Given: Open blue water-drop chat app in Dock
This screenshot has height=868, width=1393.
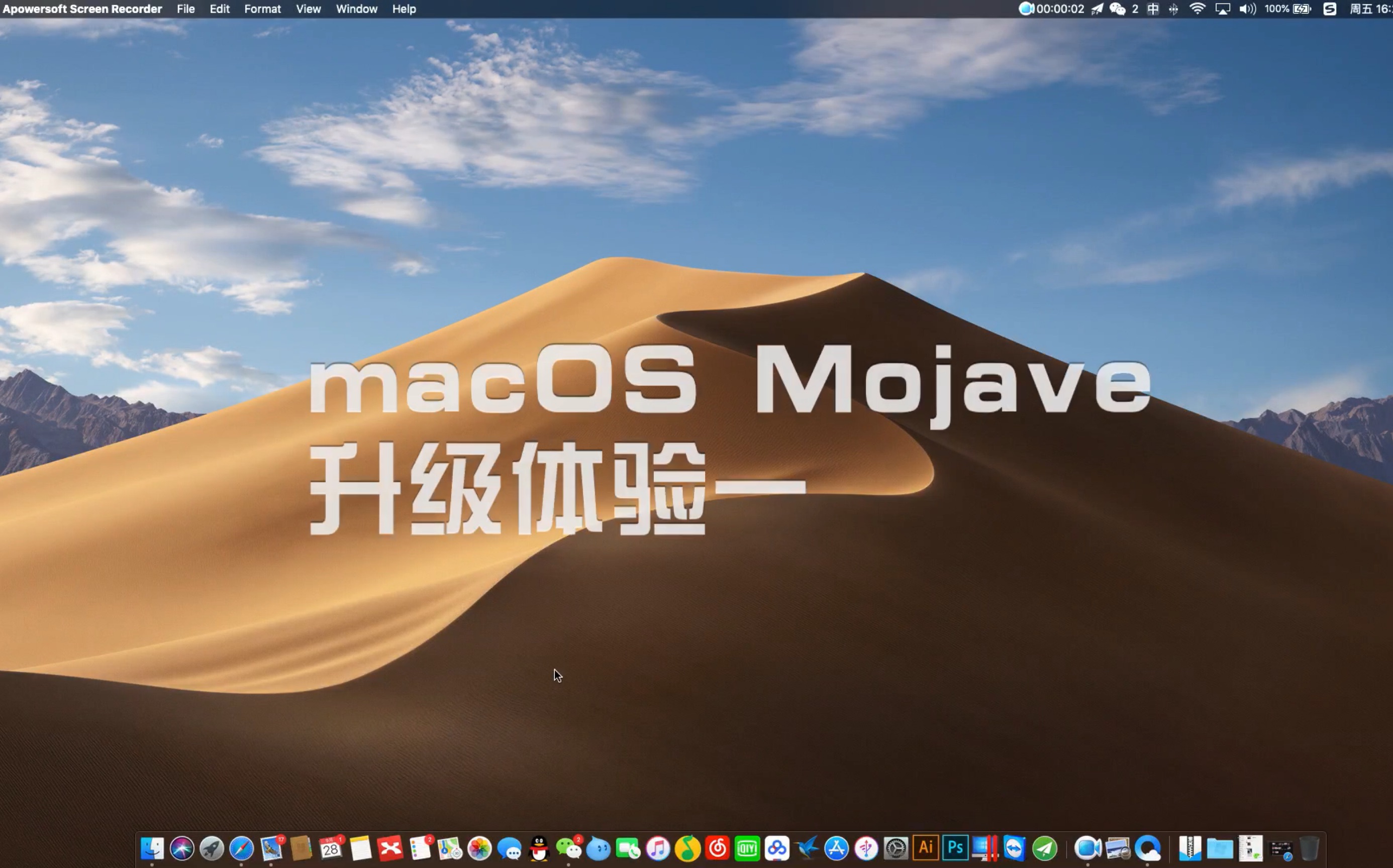Looking at the screenshot, I should 599,848.
